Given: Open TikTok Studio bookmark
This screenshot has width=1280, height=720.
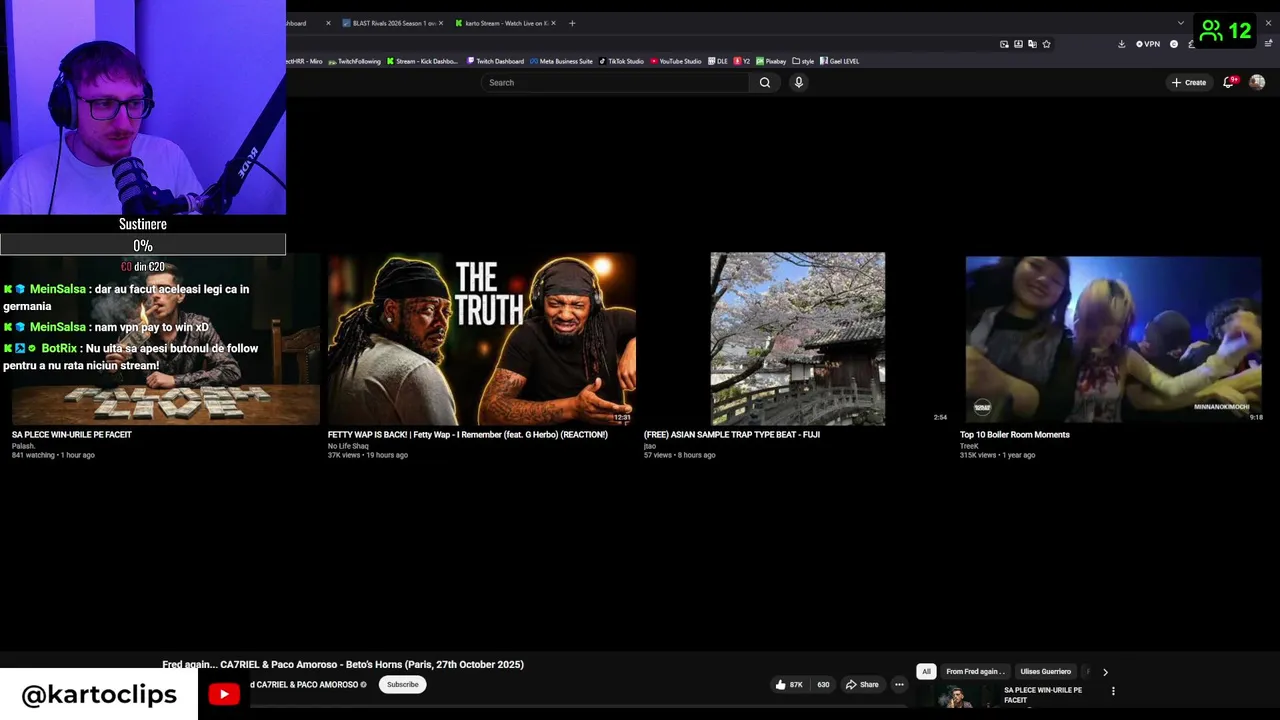Looking at the screenshot, I should pos(621,61).
